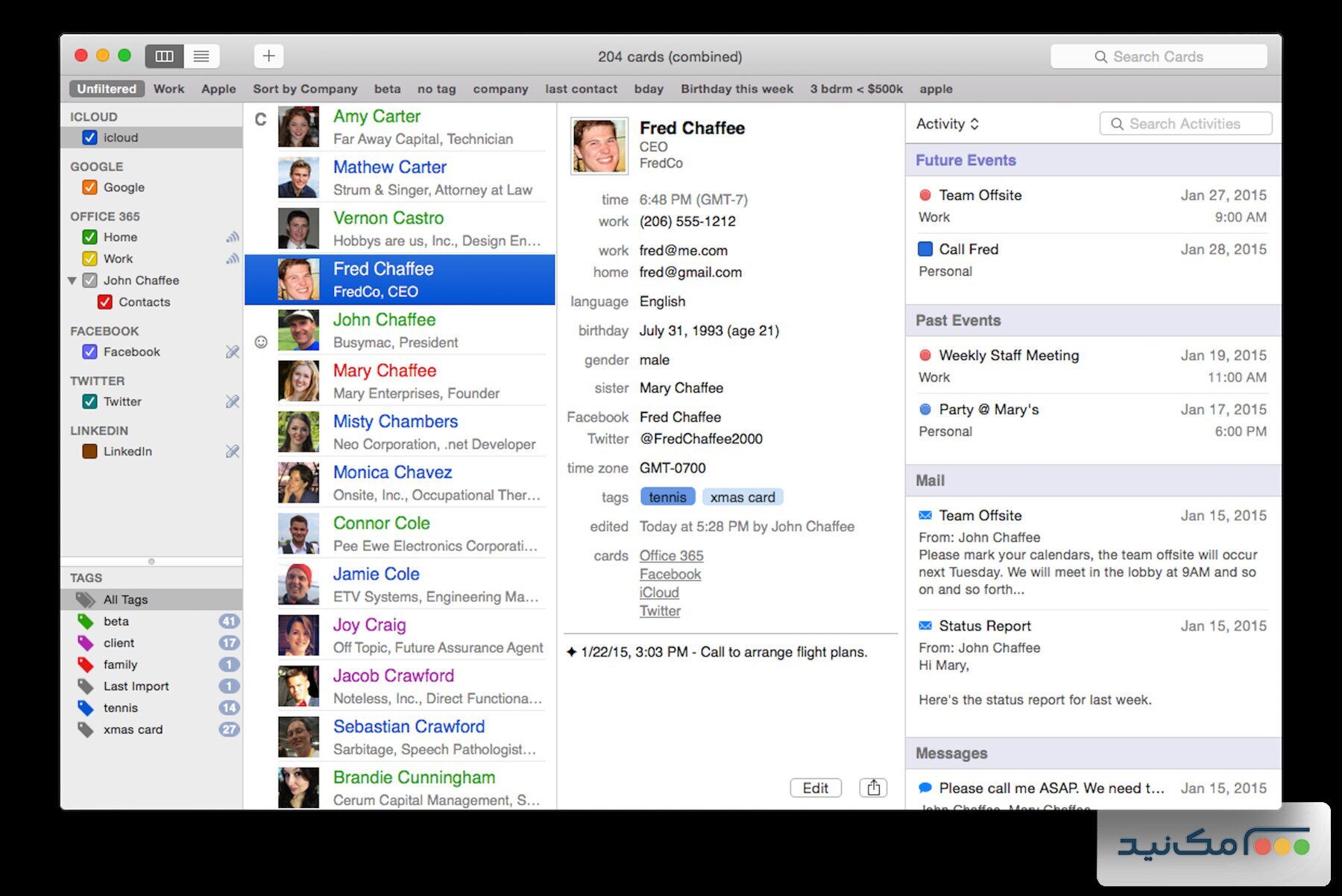The image size is (1342, 896).
Task: Click the blue tennis tag pill
Action: (x=667, y=497)
